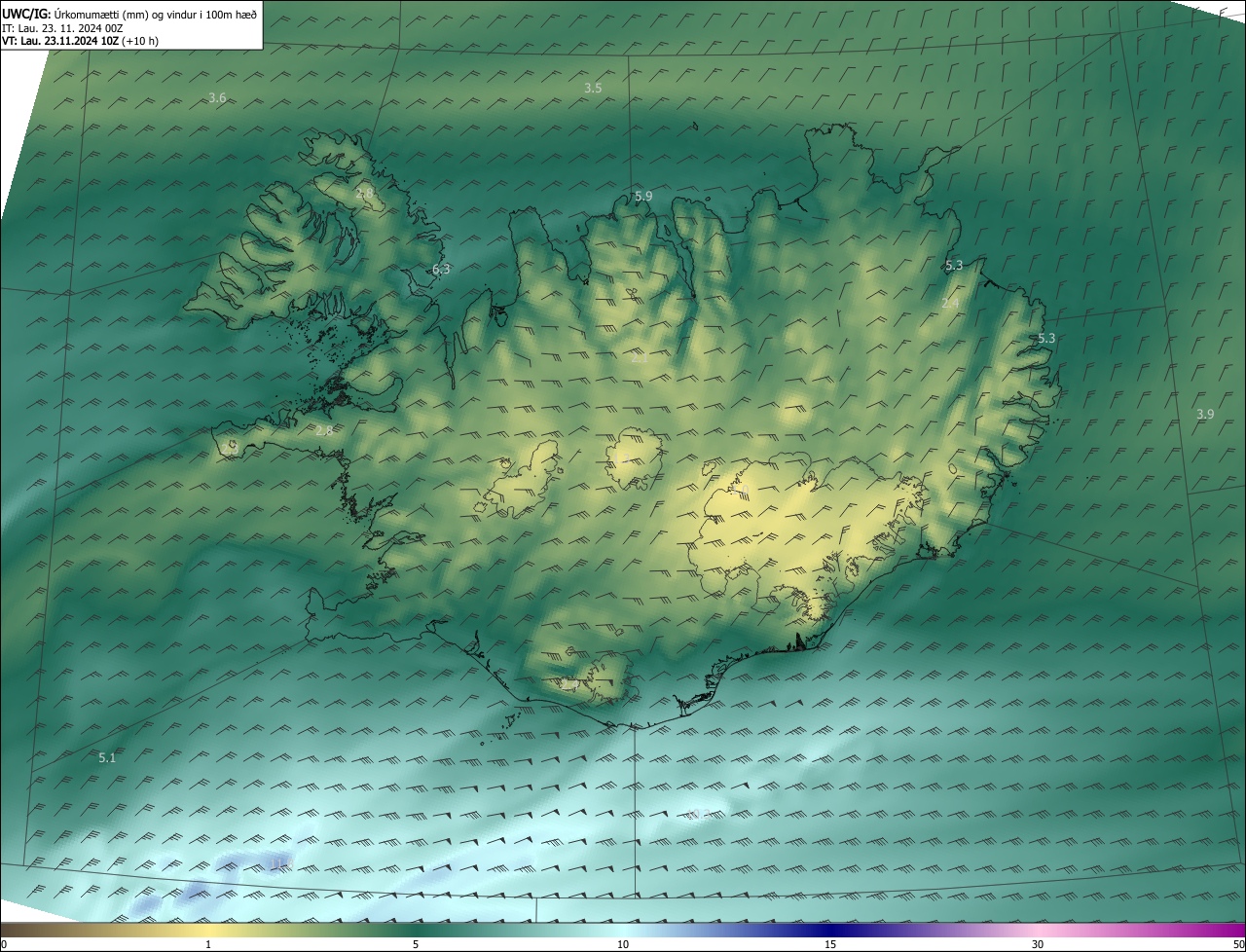The image size is (1246, 952).
Task: Click the "IT: Lau. 23. 11. 2024 00Z" line
Action: point(62,28)
